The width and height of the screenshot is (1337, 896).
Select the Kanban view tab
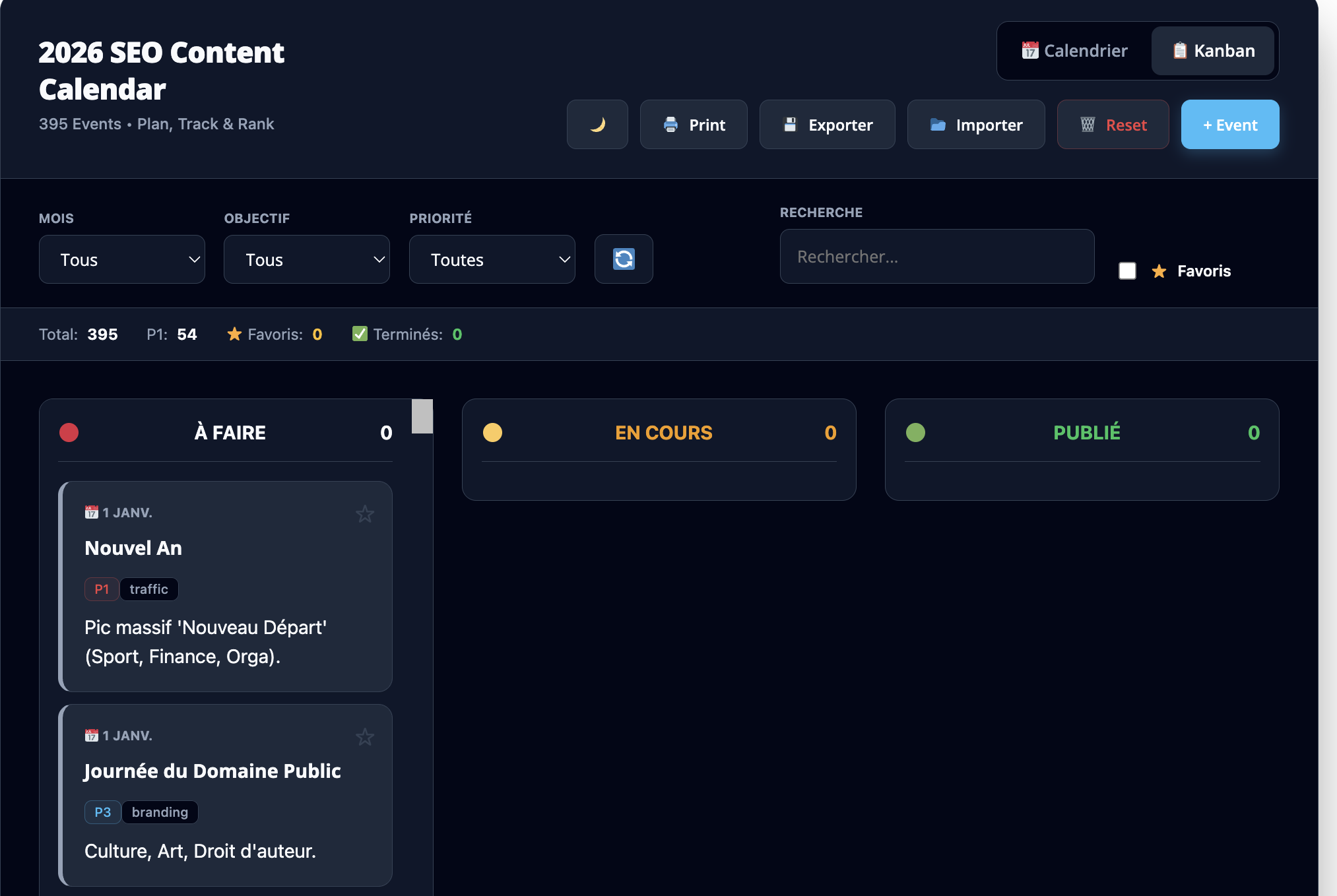pos(1213,51)
